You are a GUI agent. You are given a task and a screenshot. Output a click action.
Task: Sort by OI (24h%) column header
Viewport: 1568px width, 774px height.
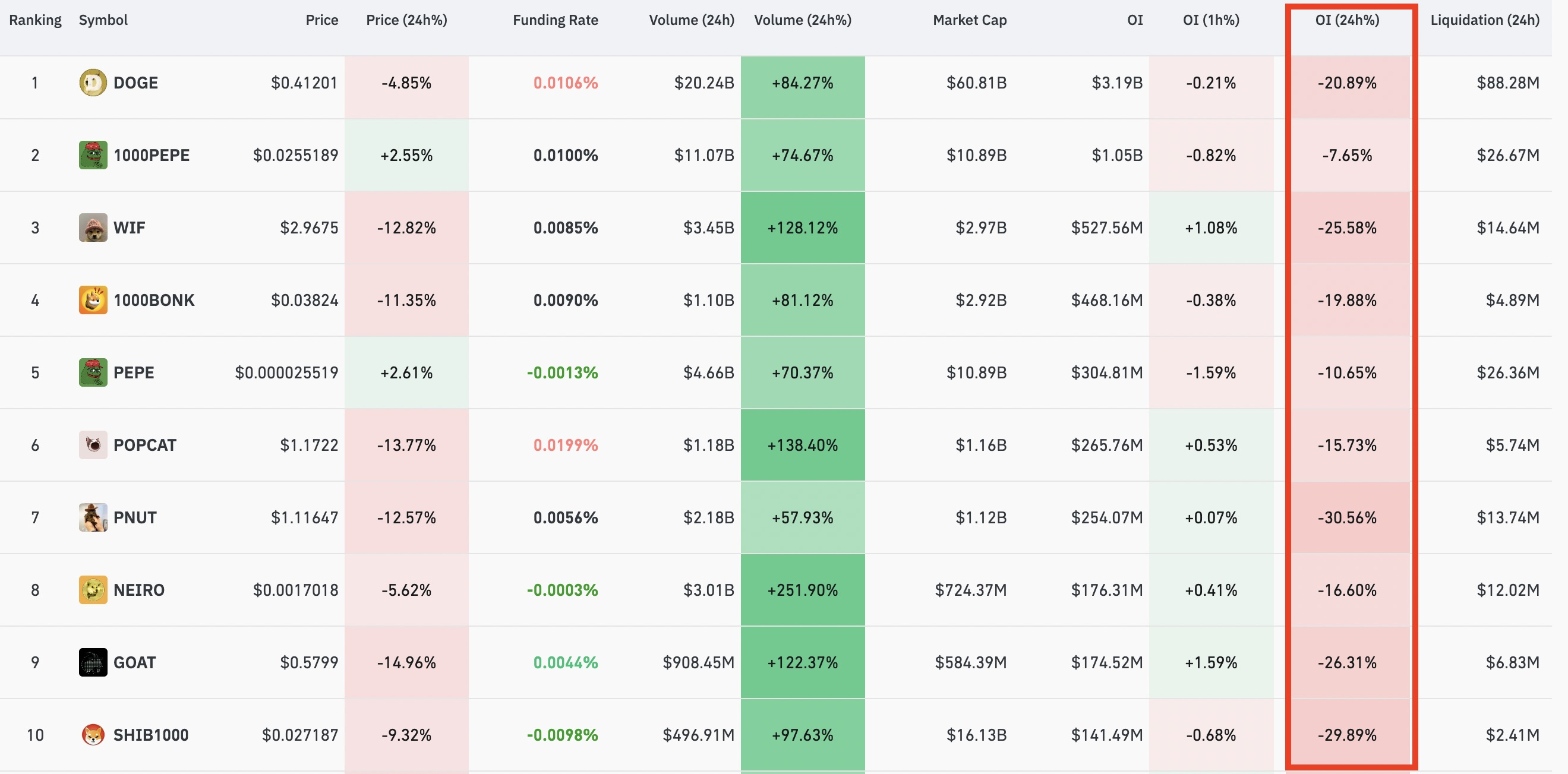click(1346, 20)
